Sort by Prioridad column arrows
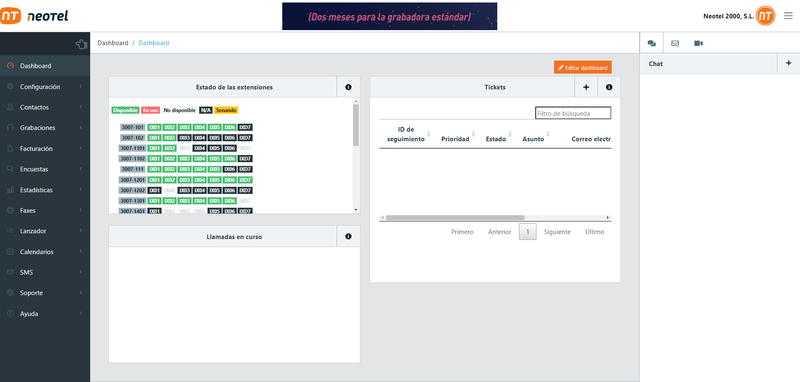Screen dimensions: 800x382 click(473, 134)
